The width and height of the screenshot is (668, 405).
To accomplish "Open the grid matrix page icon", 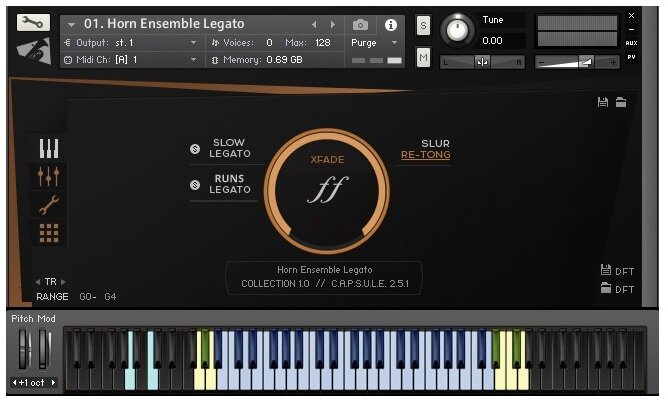I will click(49, 233).
